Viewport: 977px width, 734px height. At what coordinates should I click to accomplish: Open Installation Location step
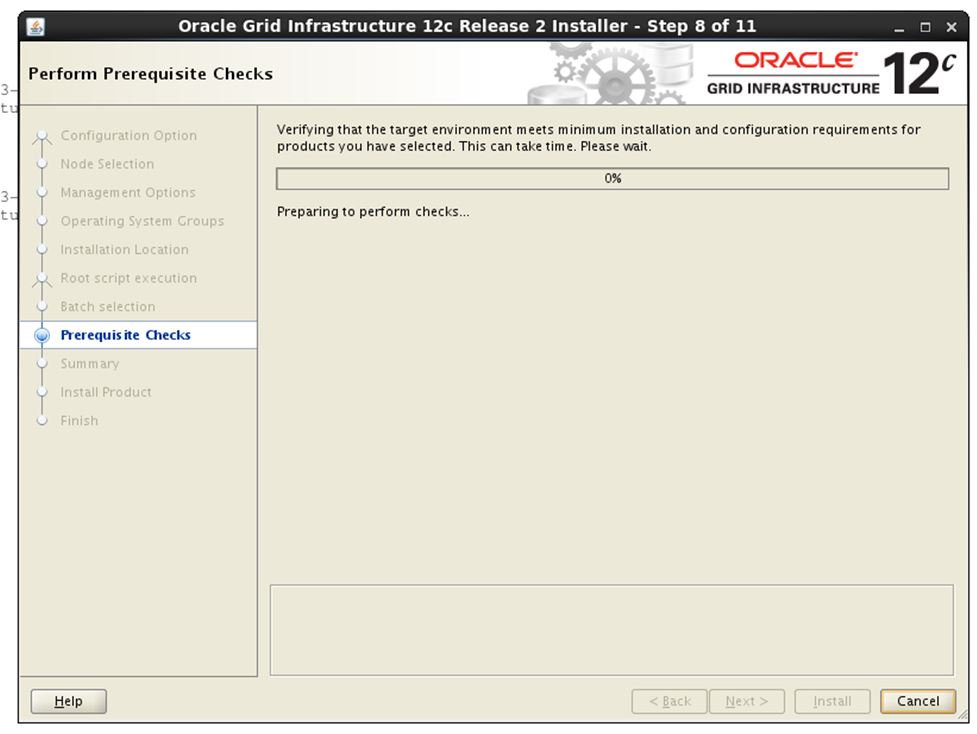point(124,250)
